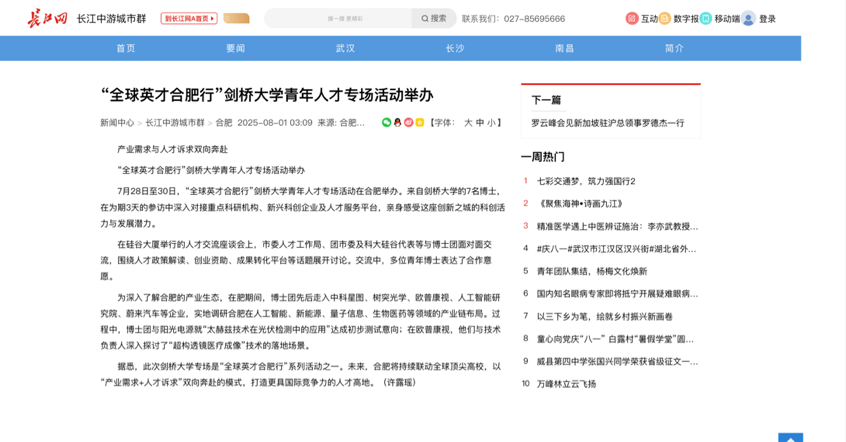
Task: Click 移动端 text link
Action: click(727, 19)
